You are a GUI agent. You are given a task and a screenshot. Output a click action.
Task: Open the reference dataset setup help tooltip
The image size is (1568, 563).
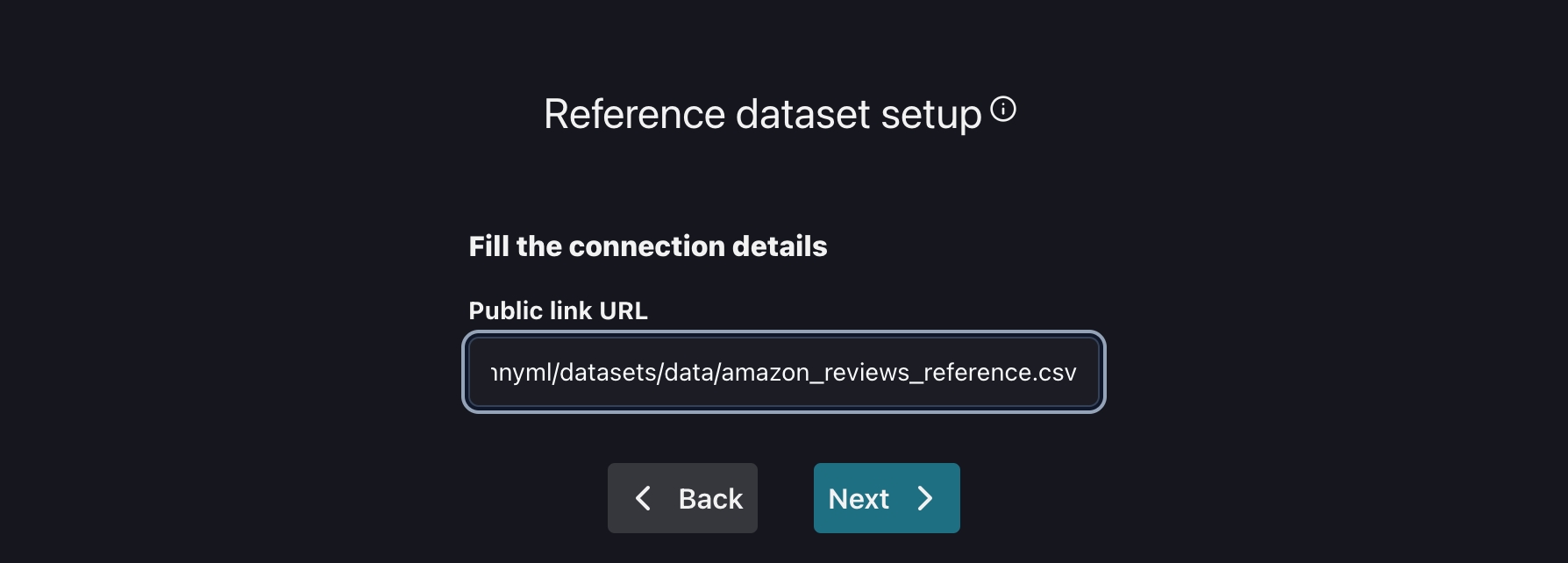pyautogui.click(x=1003, y=110)
